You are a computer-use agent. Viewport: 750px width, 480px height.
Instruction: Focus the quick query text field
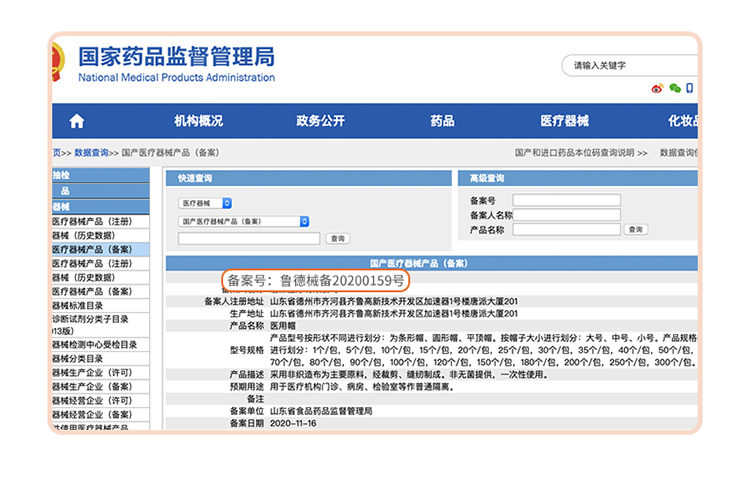(x=249, y=238)
